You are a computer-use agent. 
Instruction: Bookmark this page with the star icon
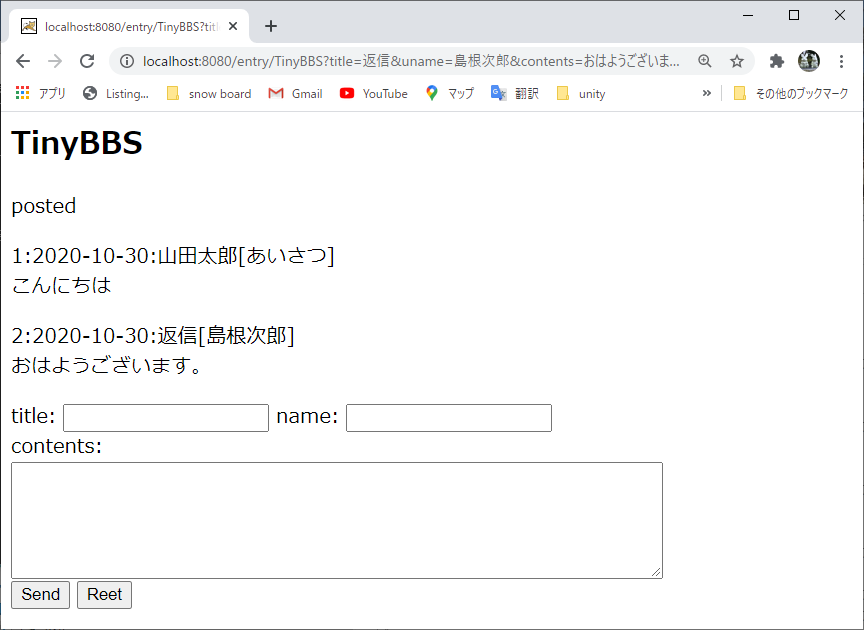[737, 61]
